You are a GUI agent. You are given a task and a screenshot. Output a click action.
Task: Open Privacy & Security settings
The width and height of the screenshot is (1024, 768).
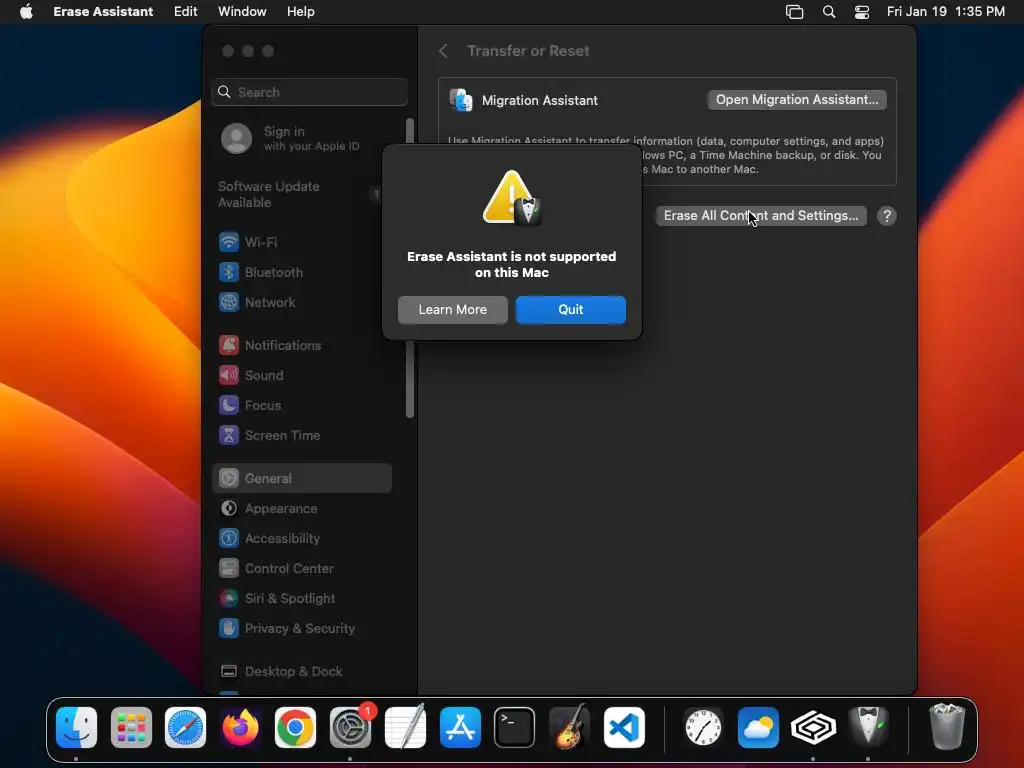(302, 629)
